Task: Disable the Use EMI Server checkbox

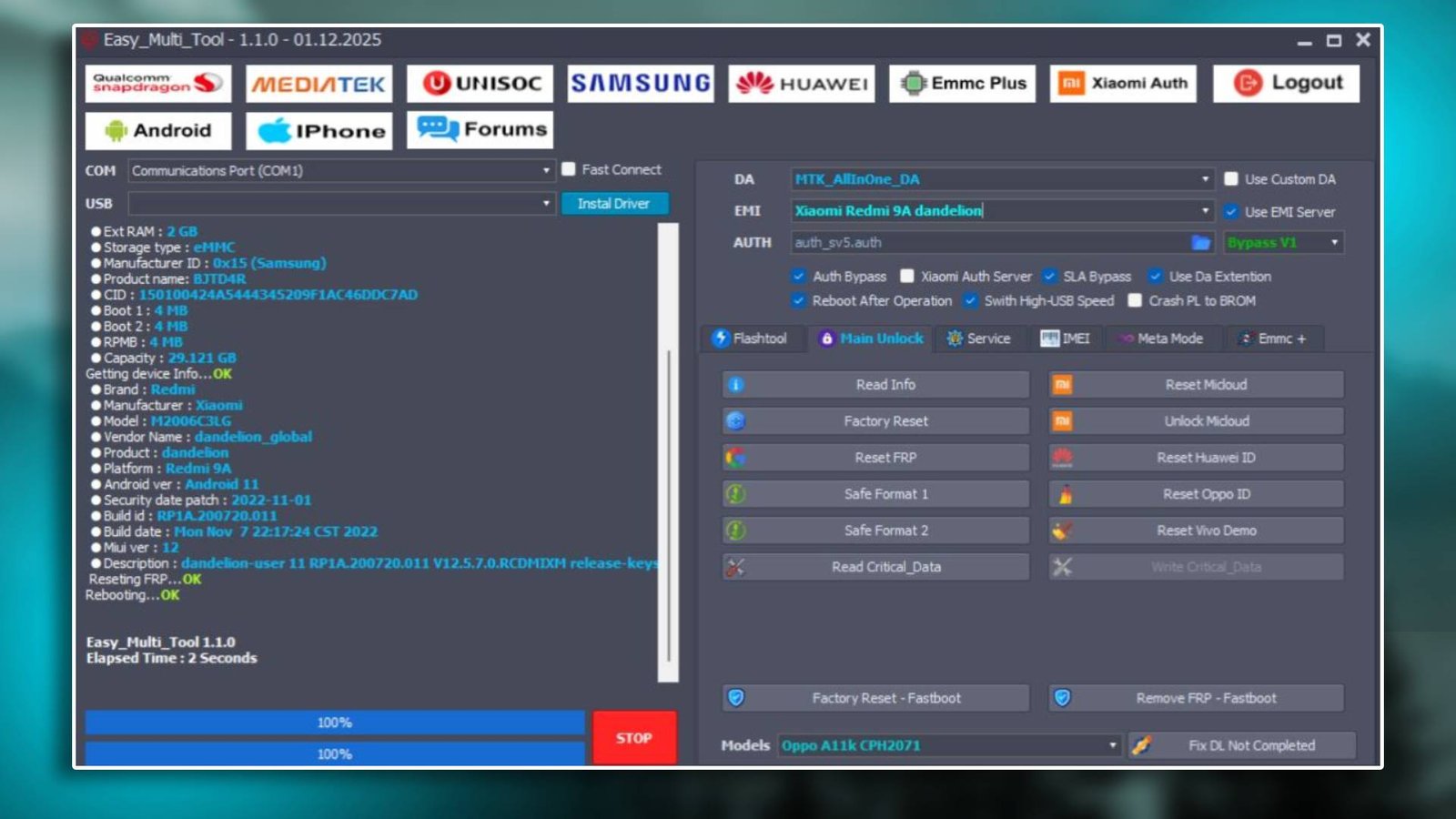Action: pyautogui.click(x=1230, y=211)
